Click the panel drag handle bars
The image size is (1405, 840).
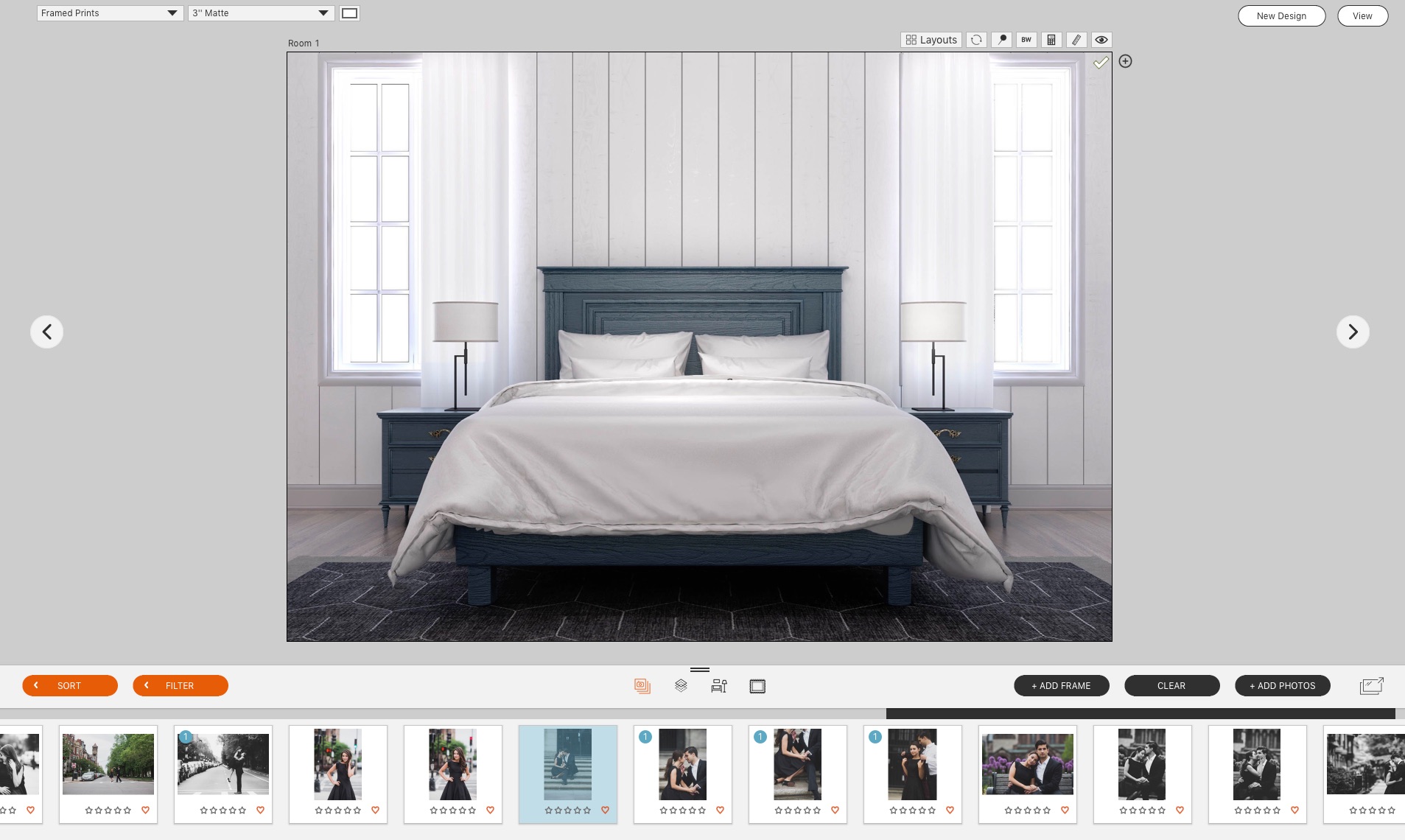point(700,670)
